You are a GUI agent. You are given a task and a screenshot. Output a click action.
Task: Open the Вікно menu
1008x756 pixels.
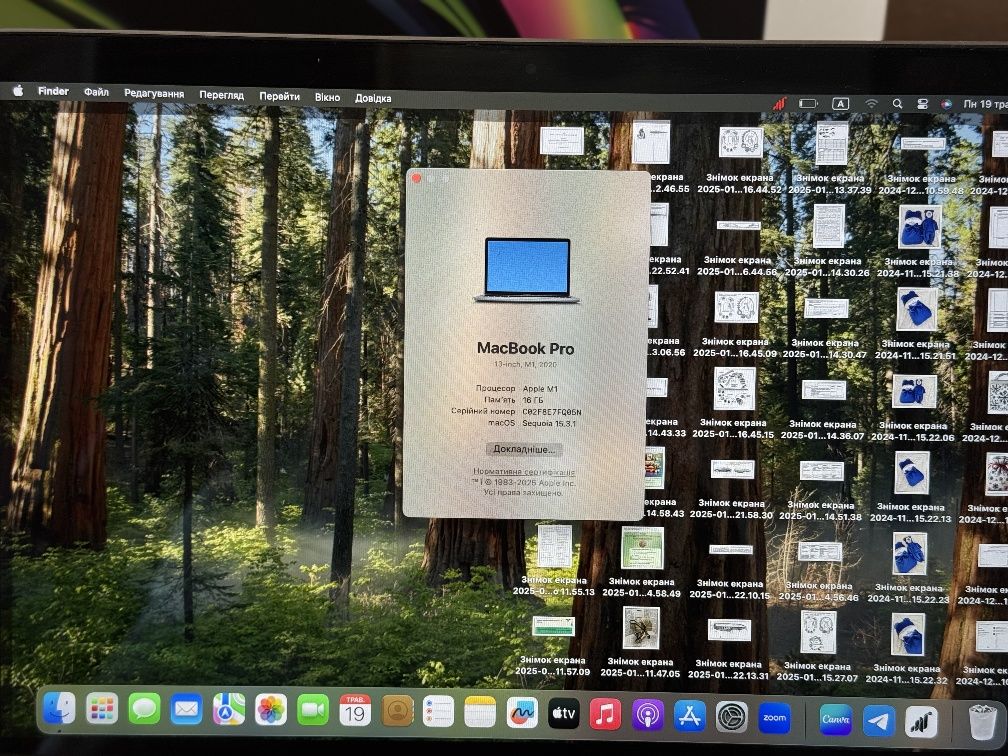click(327, 97)
